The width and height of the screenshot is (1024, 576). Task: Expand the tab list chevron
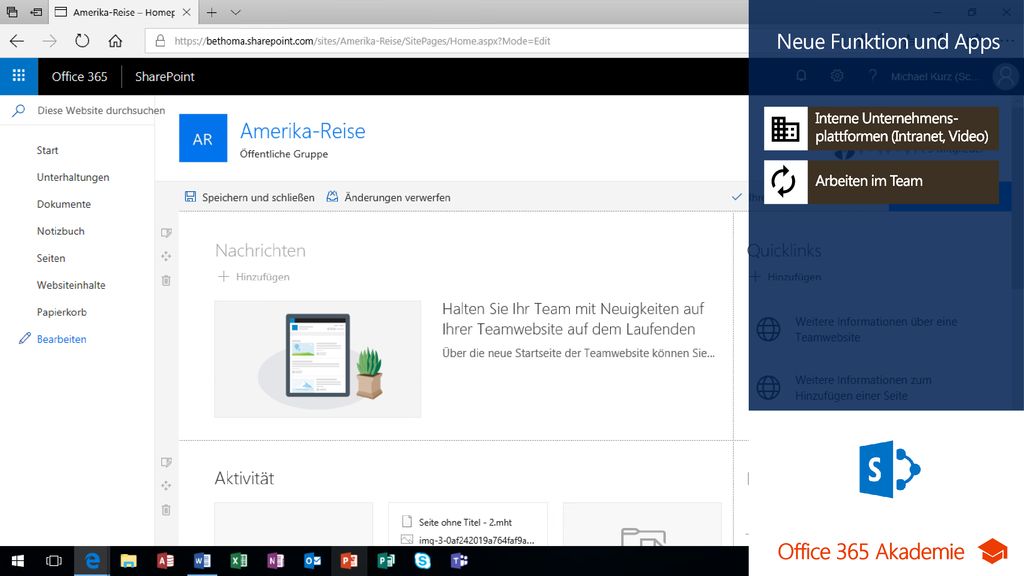236,12
